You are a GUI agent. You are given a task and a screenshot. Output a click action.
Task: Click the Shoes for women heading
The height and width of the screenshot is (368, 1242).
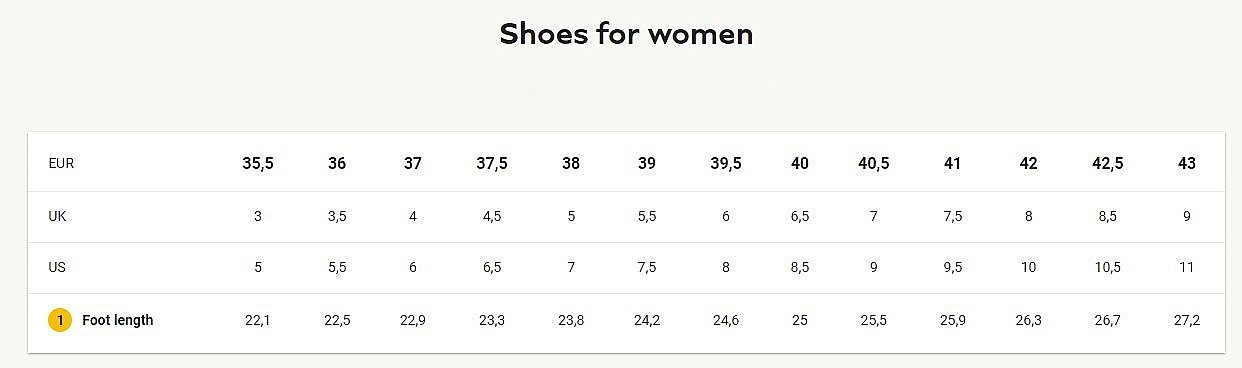click(x=626, y=34)
